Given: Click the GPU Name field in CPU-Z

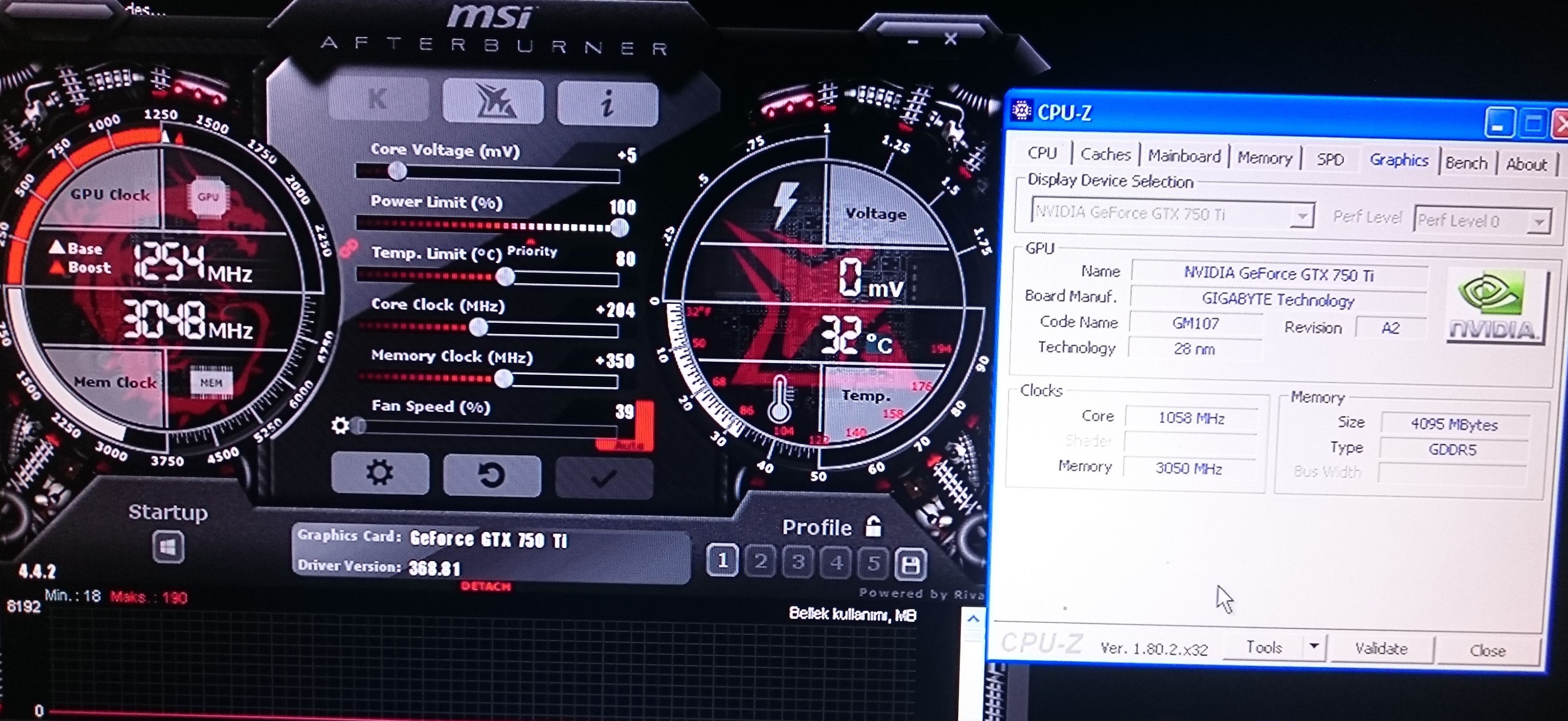Looking at the screenshot, I should 1278,274.
